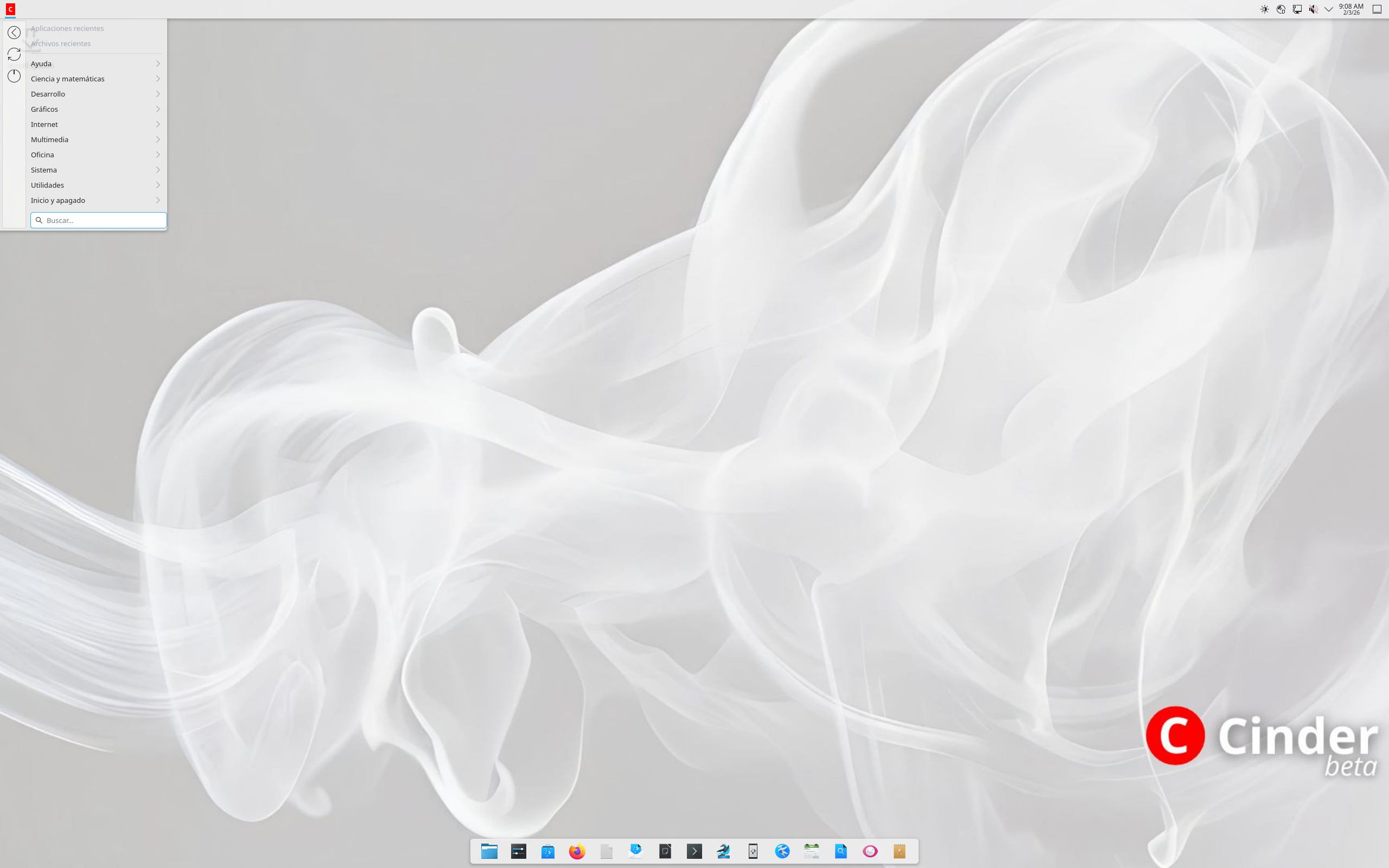Launch the dragon video player dock icon
The image size is (1389, 868).
point(723,851)
